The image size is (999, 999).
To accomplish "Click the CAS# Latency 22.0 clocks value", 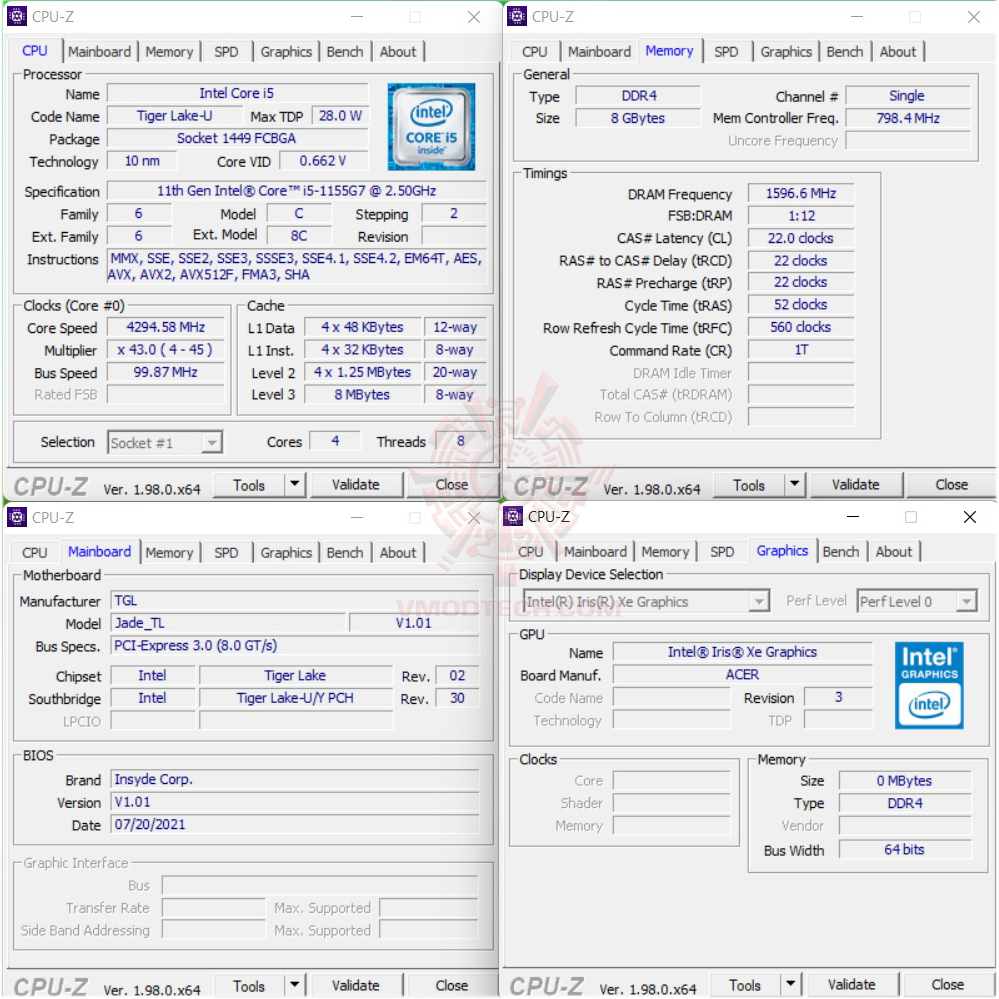I will [x=801, y=238].
